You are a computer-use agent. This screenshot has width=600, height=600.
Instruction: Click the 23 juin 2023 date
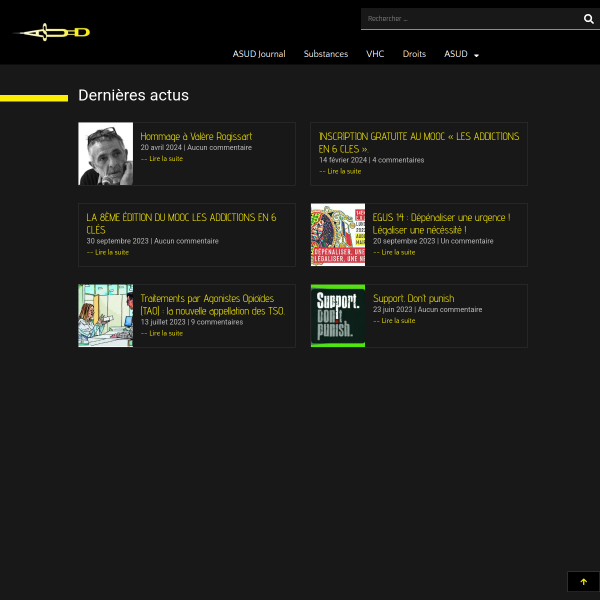[393, 310]
